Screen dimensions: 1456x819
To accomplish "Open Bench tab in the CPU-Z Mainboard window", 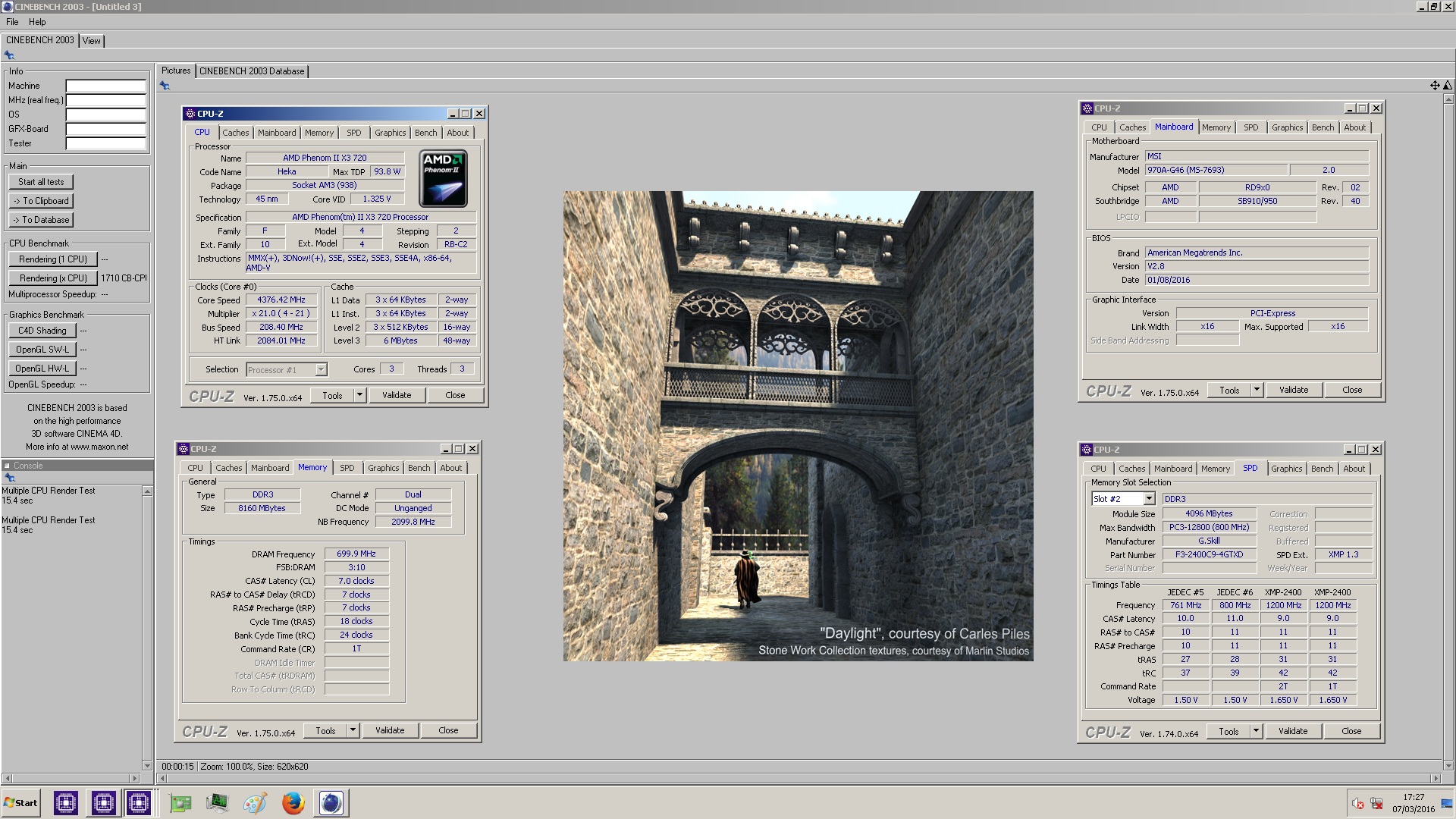I will click(x=1323, y=127).
